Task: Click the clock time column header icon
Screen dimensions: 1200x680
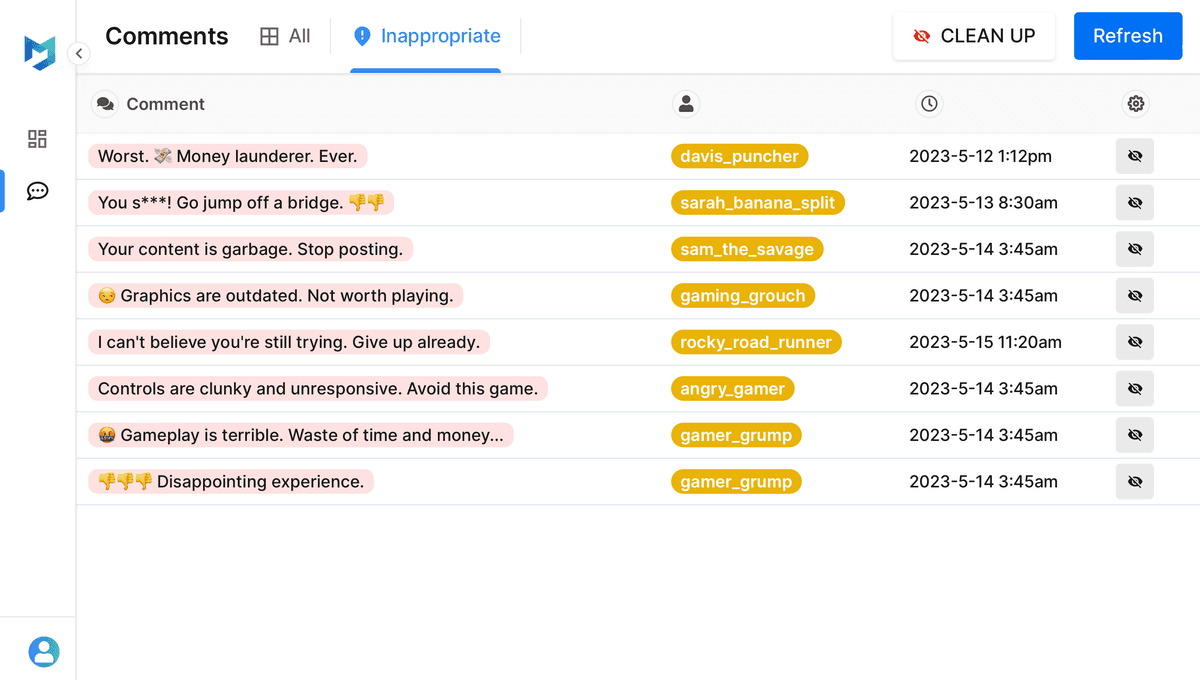Action: click(x=929, y=104)
